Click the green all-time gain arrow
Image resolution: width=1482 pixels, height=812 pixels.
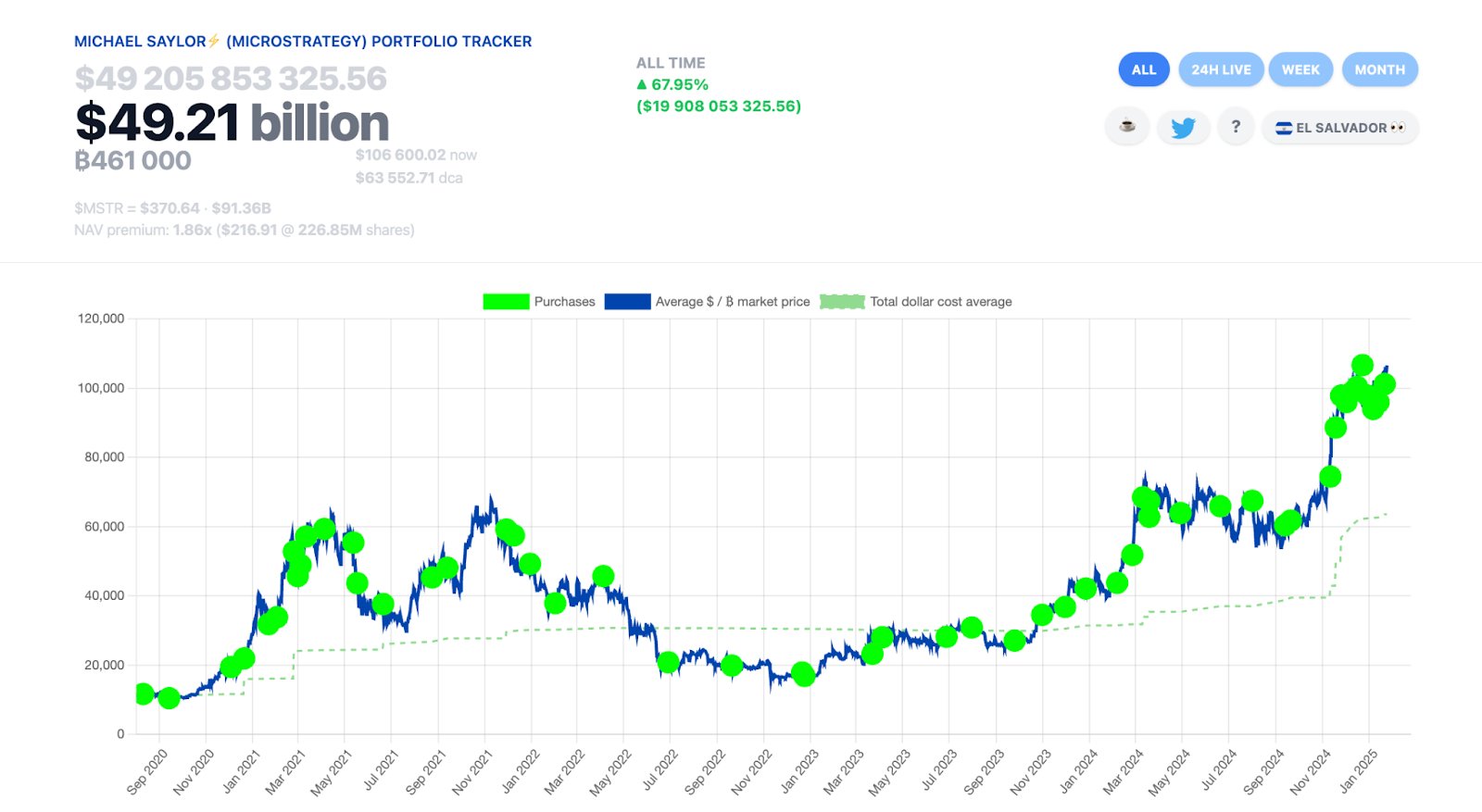tap(642, 85)
